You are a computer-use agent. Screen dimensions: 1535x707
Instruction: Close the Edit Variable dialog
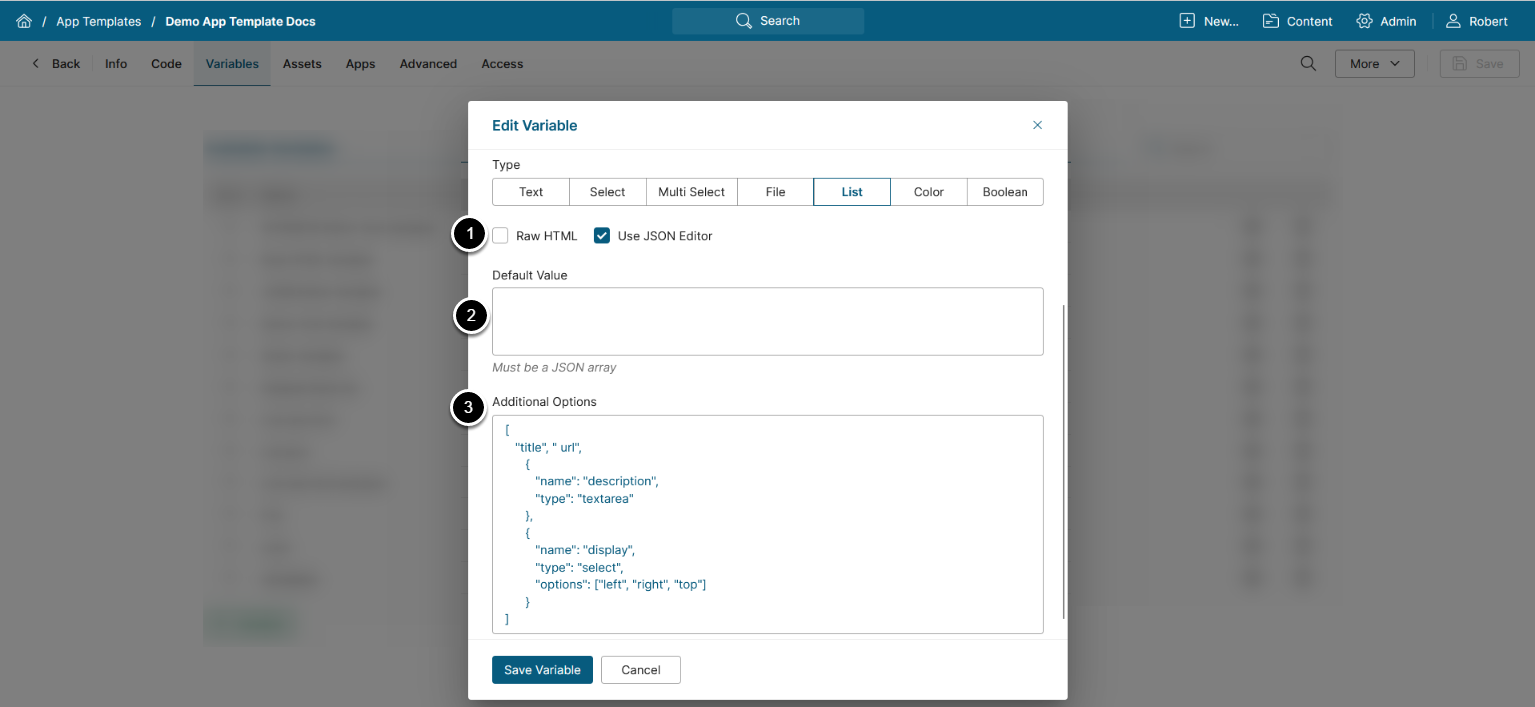point(1037,125)
